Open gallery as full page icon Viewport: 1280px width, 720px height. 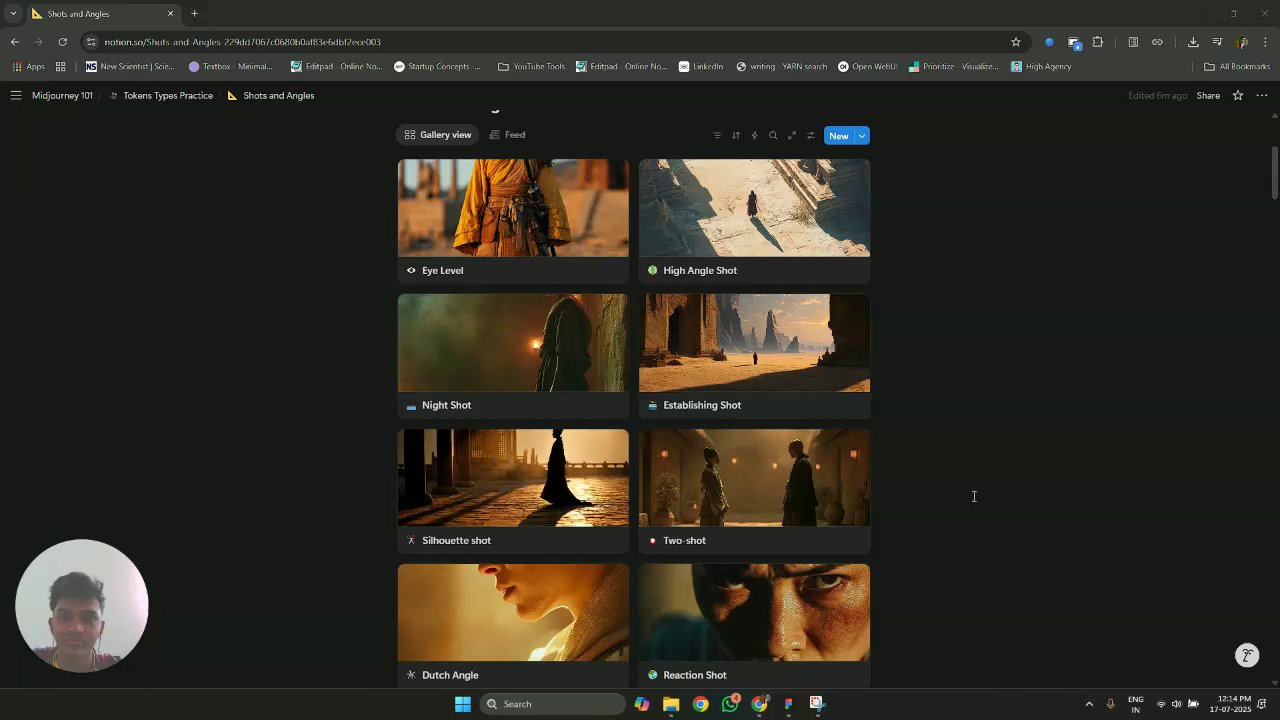[792, 136]
